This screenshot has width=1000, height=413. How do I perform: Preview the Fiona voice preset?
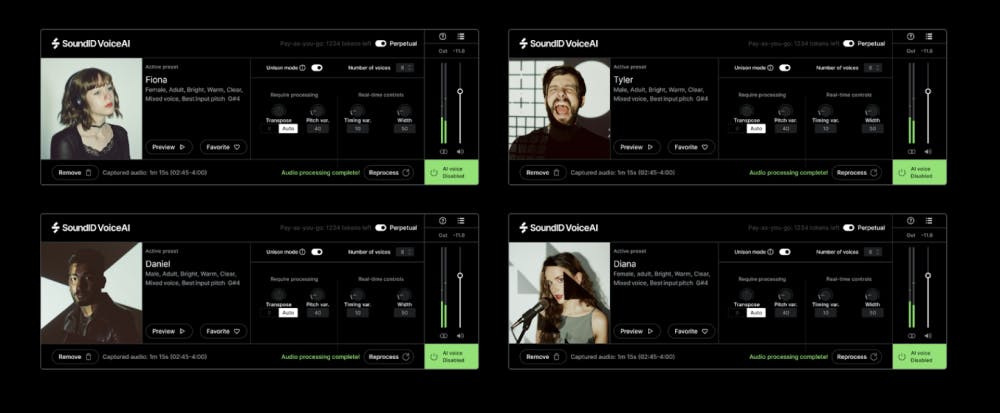click(x=169, y=147)
